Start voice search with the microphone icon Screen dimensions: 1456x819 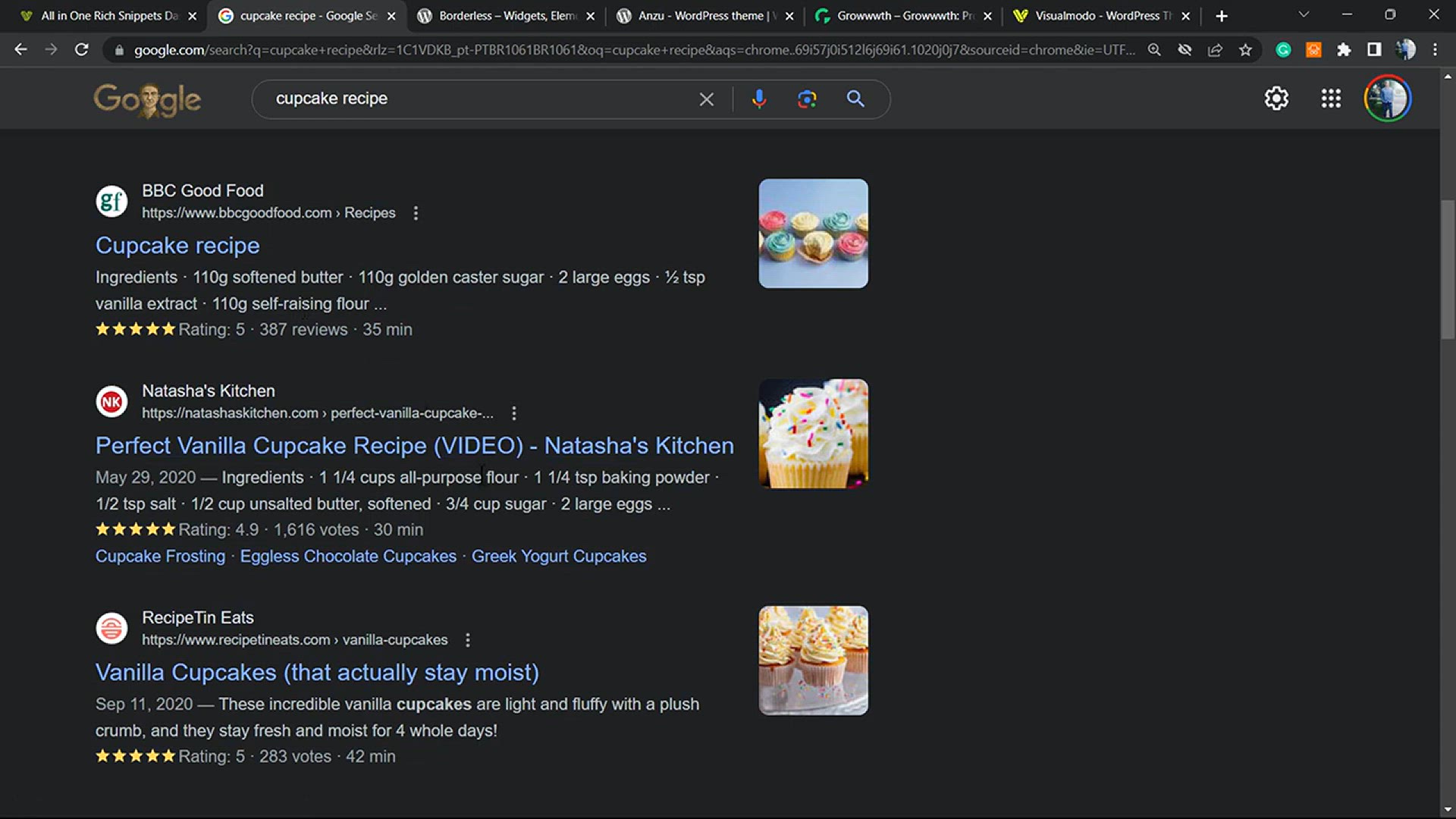(x=759, y=99)
